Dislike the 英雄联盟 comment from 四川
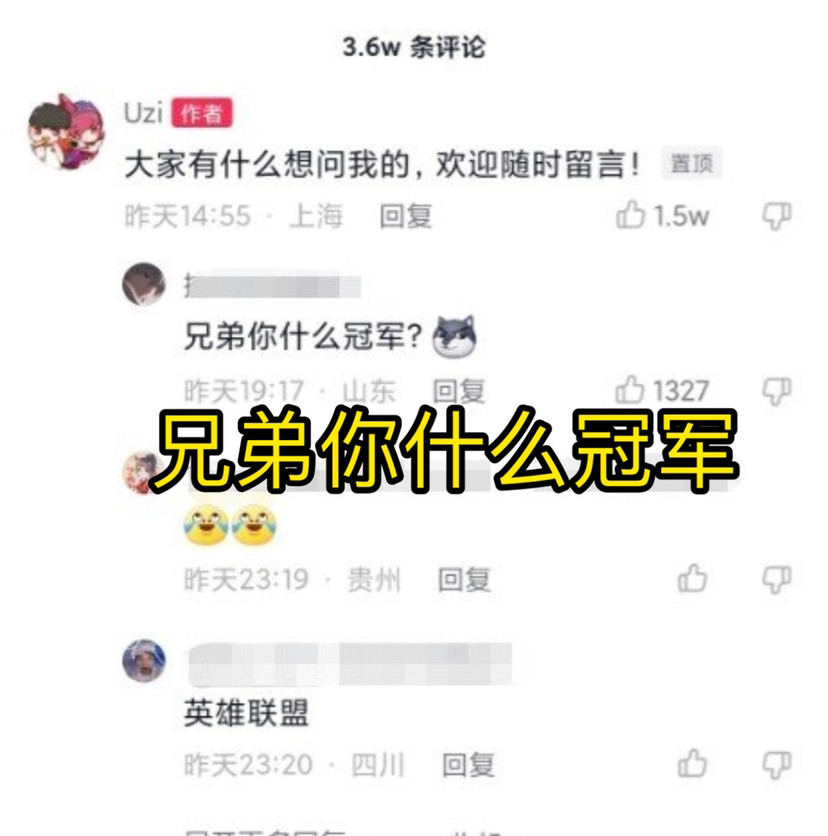 tap(777, 766)
